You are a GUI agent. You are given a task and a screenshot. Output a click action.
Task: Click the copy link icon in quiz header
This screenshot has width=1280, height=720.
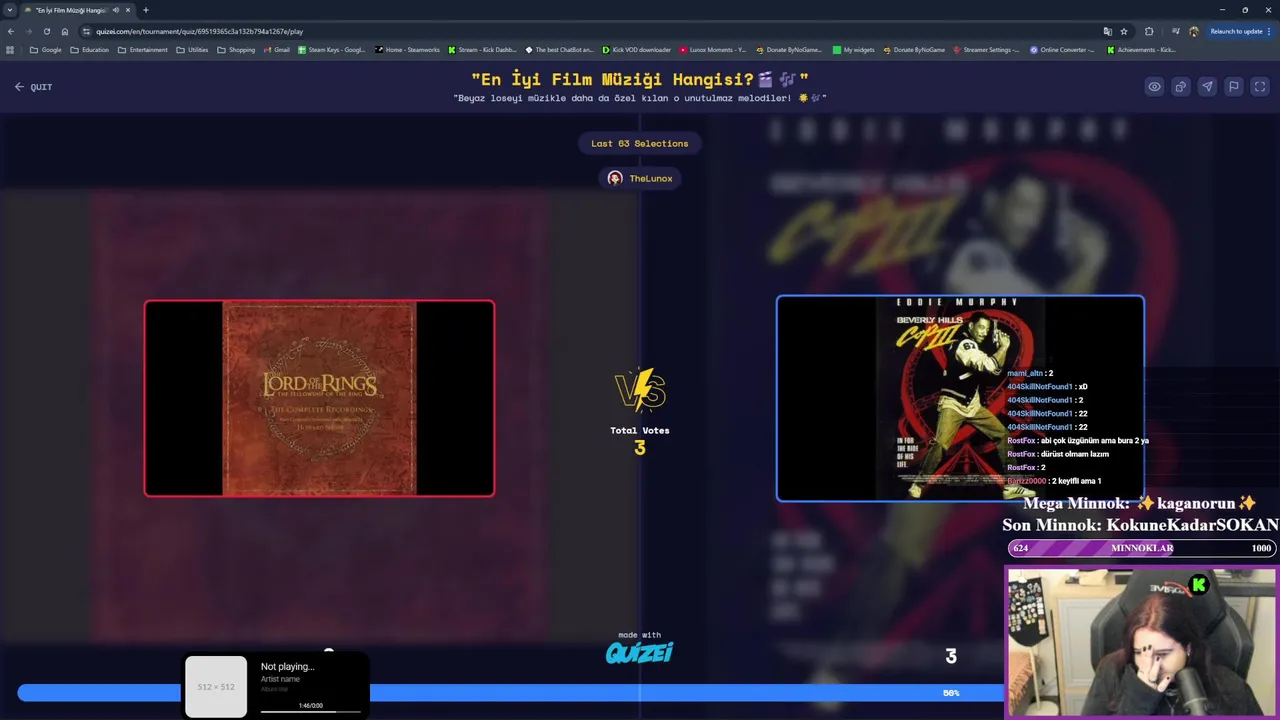[x=1181, y=87]
